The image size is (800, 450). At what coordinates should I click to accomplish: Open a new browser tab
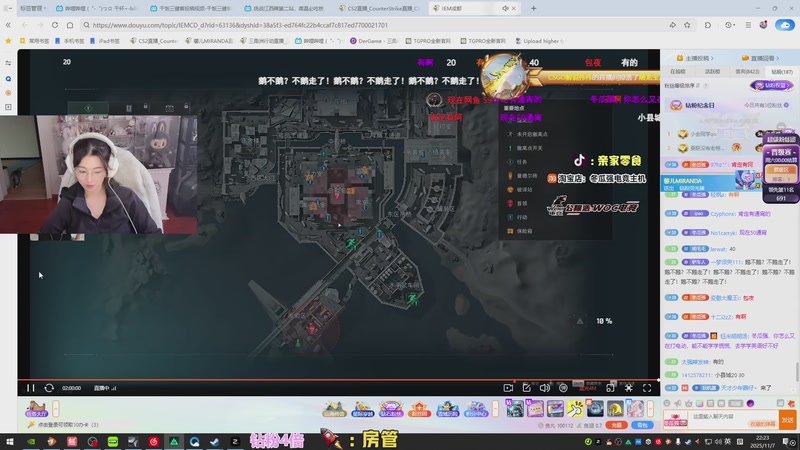[533, 8]
